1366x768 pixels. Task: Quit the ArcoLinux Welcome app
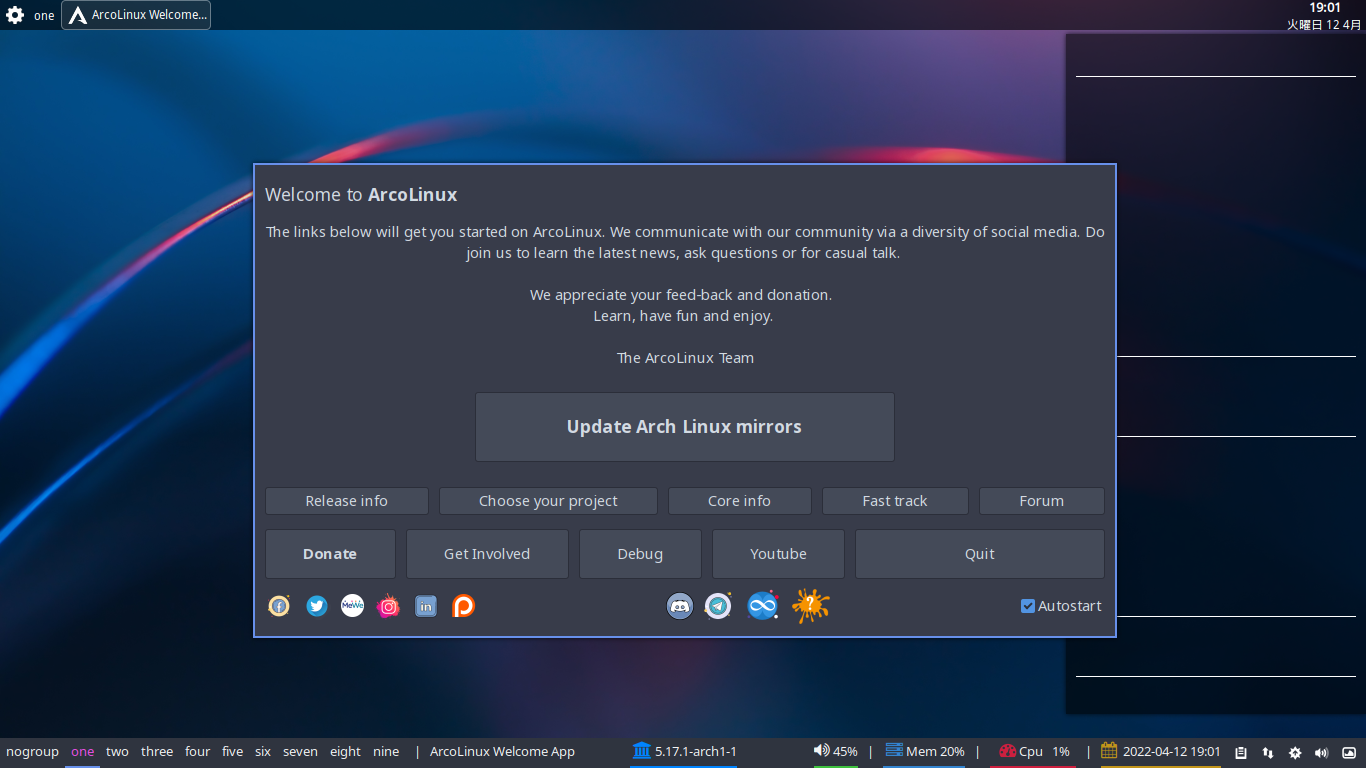980,554
